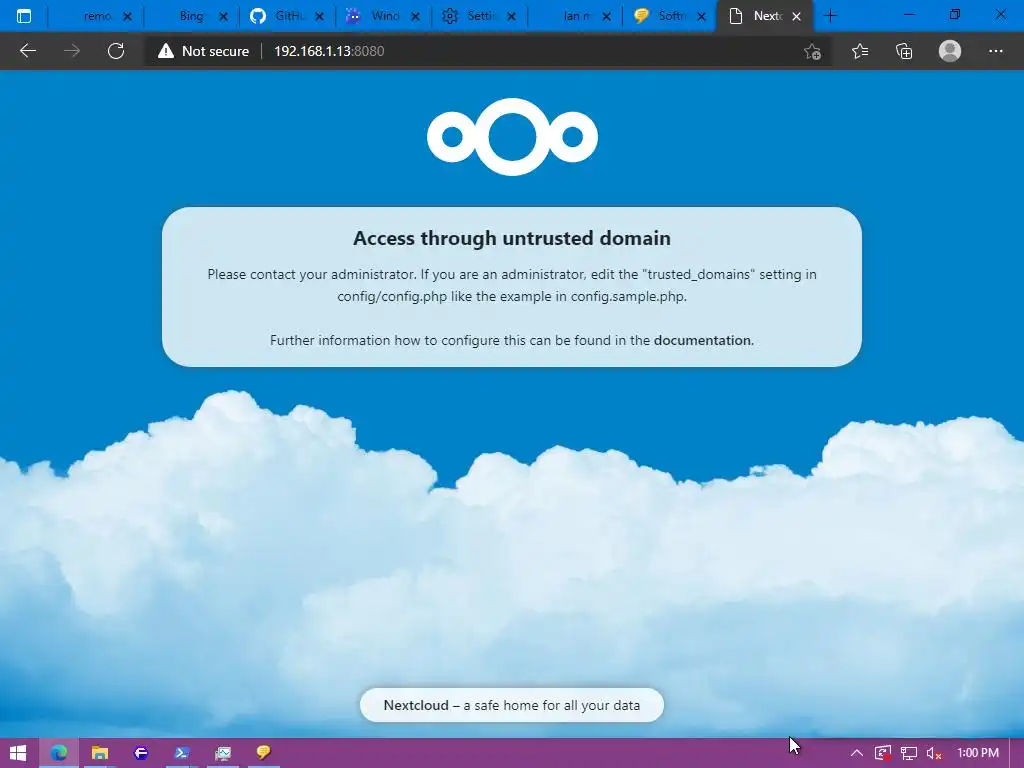
Task: Open File Explorer from the taskbar
Action: 99,753
